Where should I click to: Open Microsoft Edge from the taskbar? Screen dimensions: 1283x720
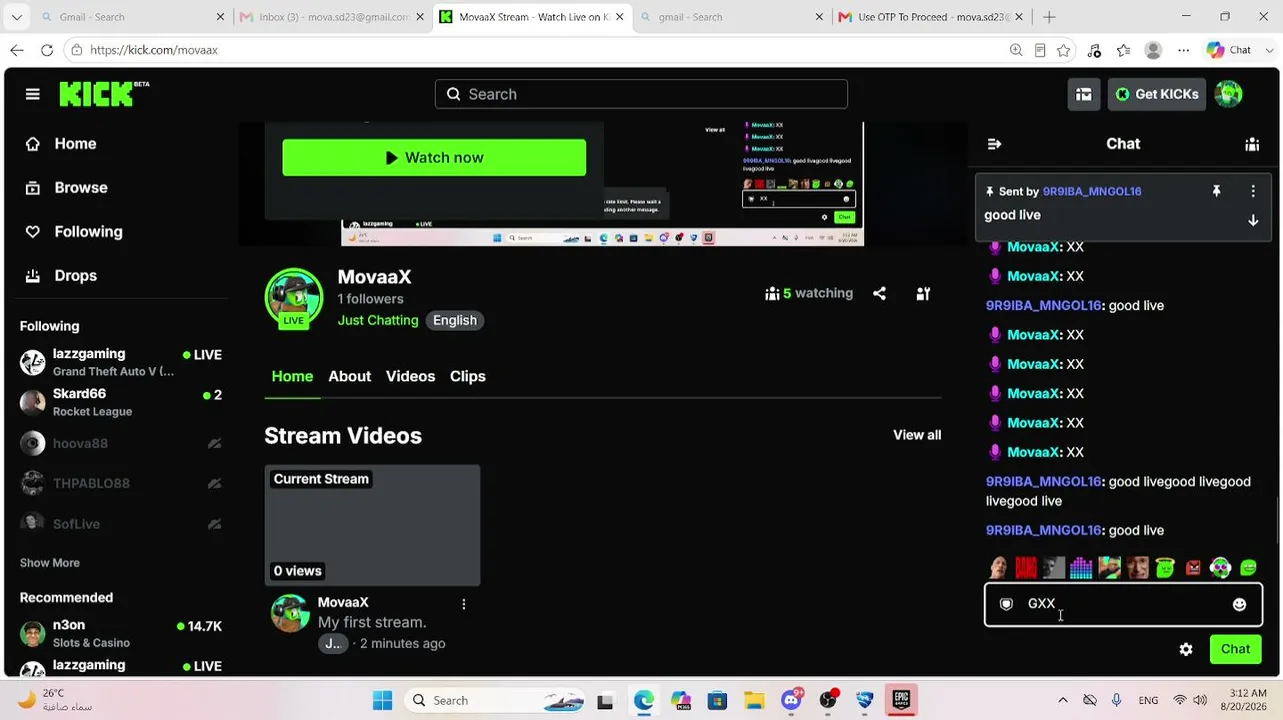click(643, 700)
